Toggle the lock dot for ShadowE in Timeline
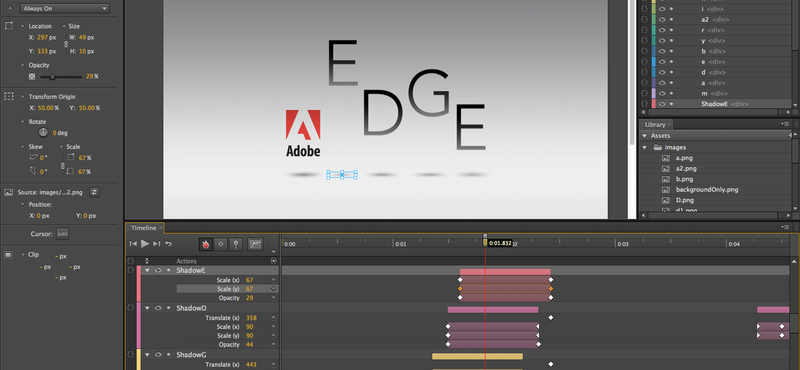This screenshot has width=800, height=370. pyautogui.click(x=169, y=270)
